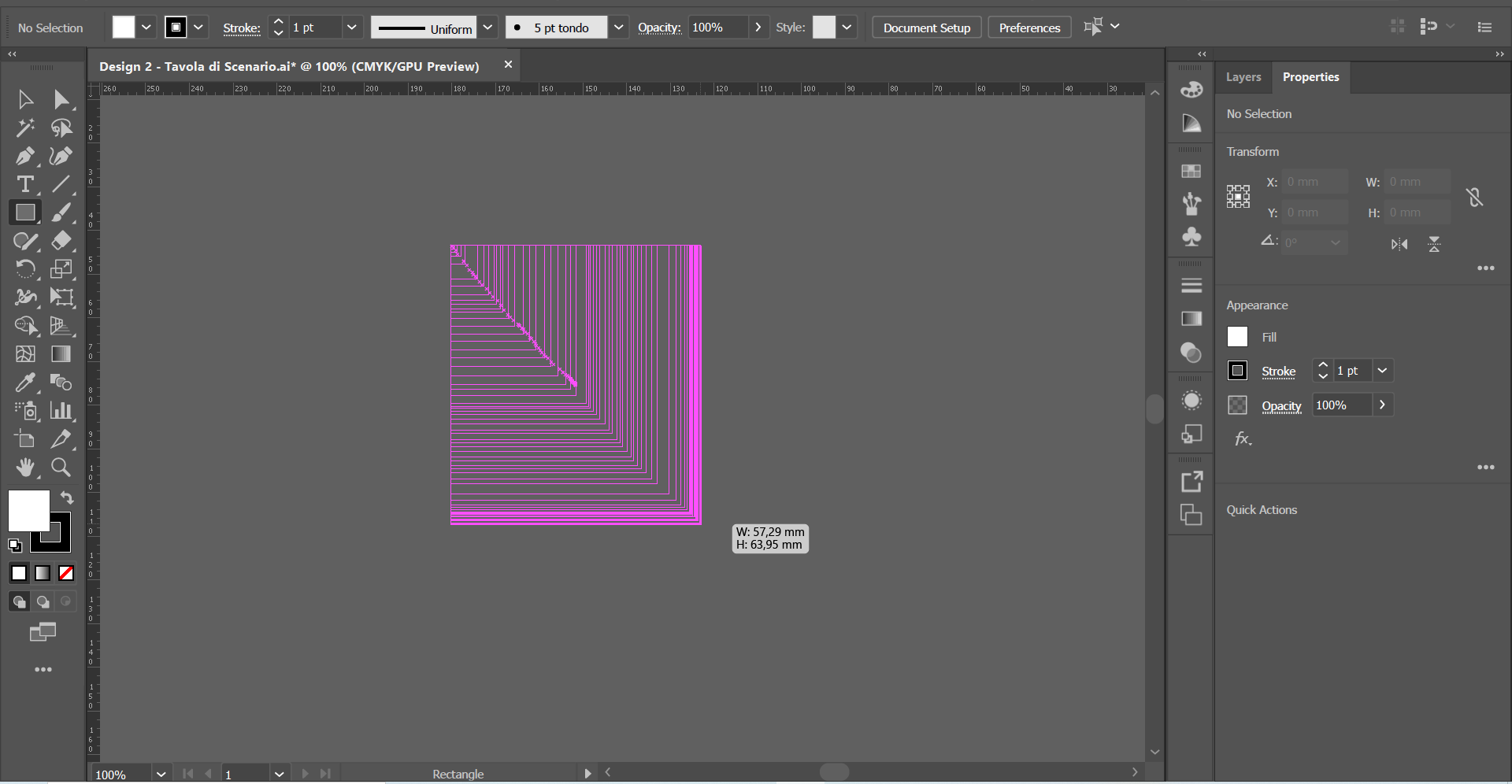The height and width of the screenshot is (784, 1512).
Task: Open the Document Setup dialog
Action: point(926,26)
